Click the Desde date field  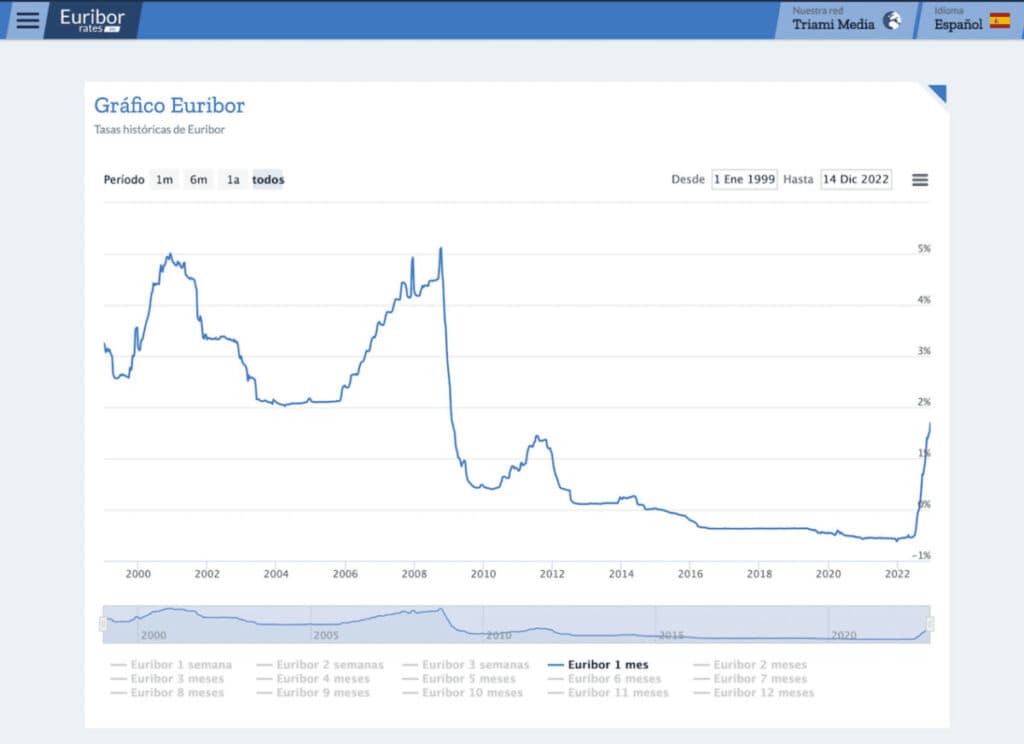click(744, 179)
